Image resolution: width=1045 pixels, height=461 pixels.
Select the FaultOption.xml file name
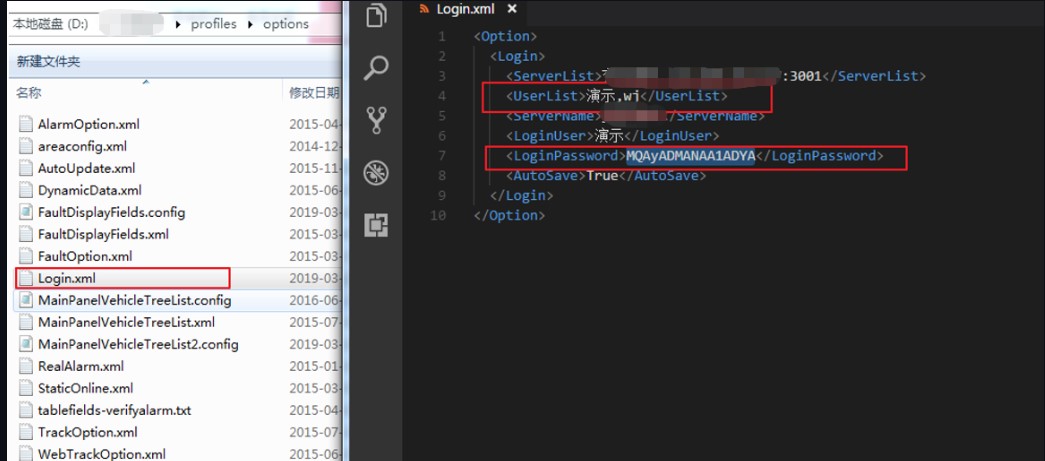(x=85, y=256)
